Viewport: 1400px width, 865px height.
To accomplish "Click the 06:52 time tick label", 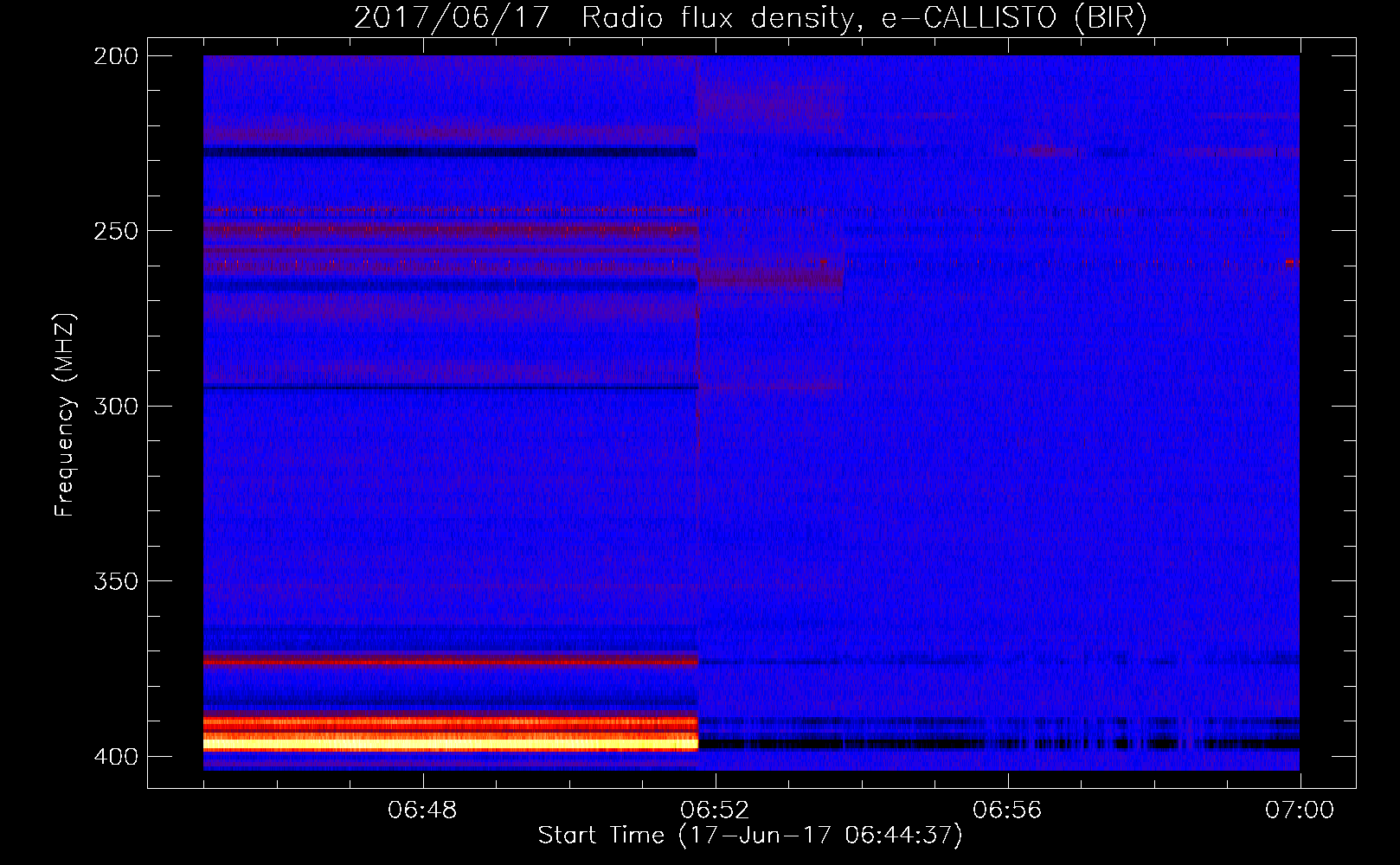I will [715, 811].
